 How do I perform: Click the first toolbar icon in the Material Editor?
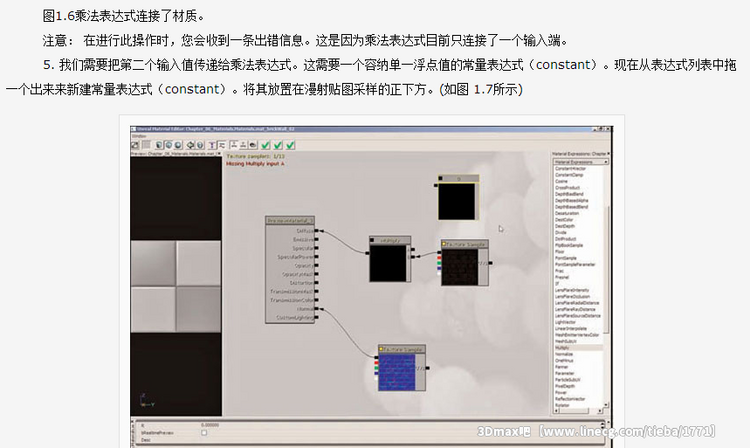point(135,145)
